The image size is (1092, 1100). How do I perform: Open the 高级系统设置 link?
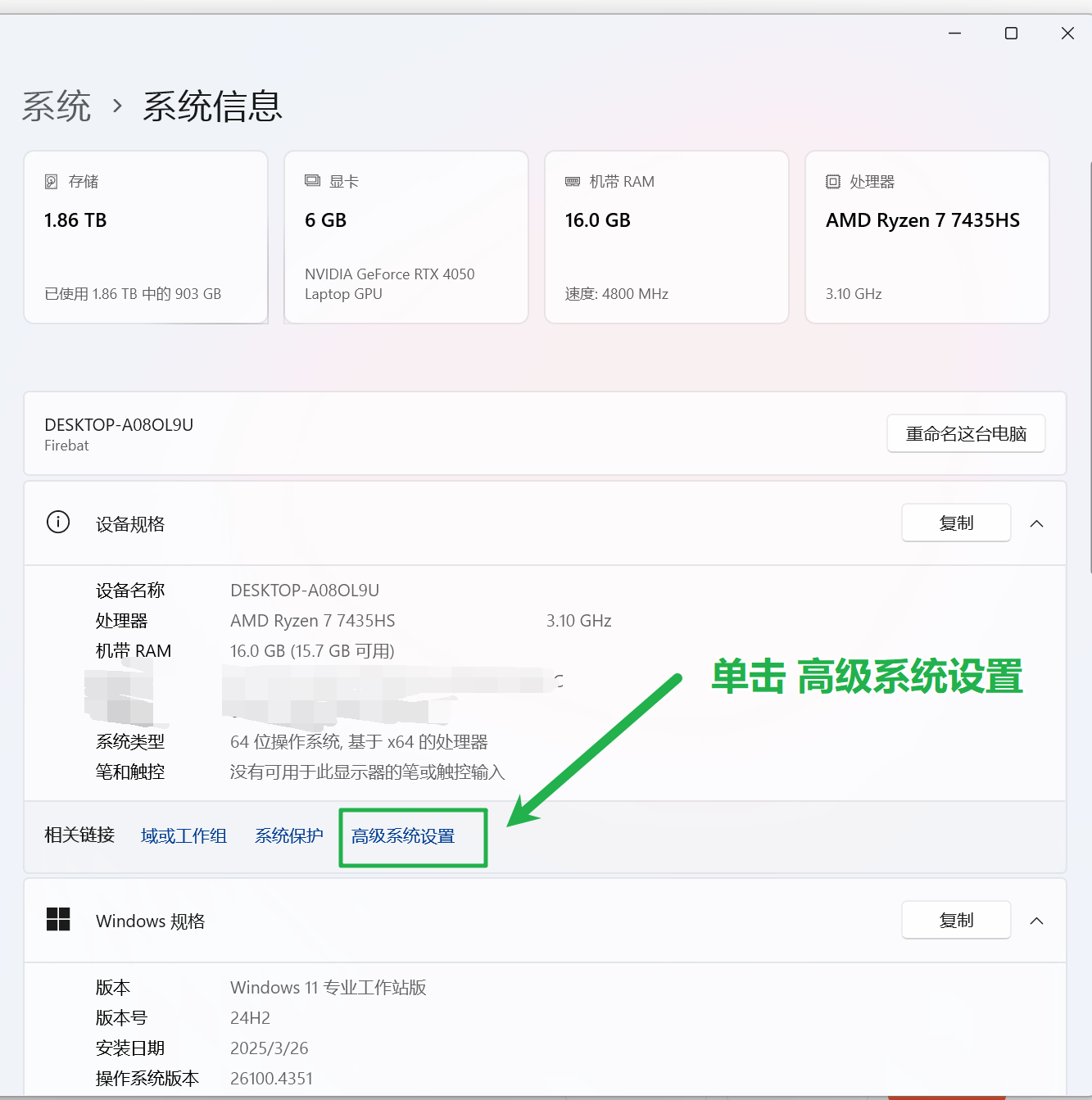(403, 836)
